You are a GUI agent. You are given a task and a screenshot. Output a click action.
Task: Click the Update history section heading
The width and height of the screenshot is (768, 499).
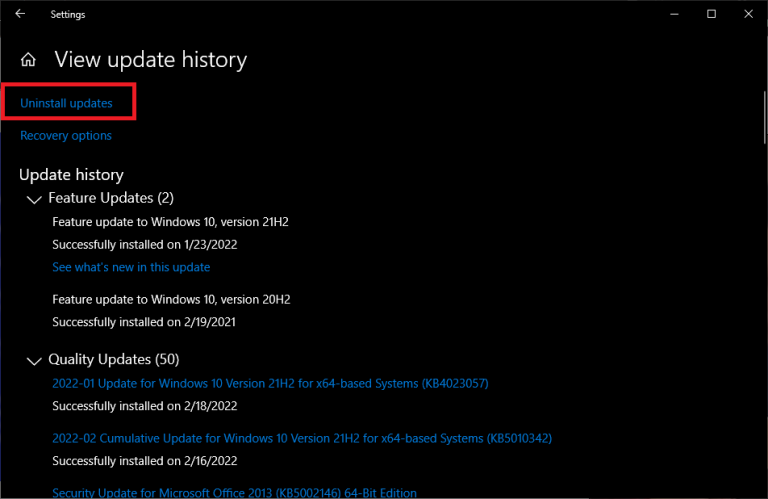click(72, 175)
